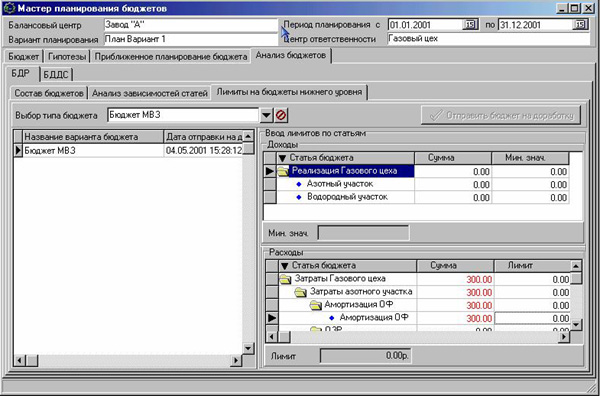Image resolution: width=600 pixels, height=396 pixels.
Task: Open calendar picker for end date 31.12.2001
Action: click(580, 25)
